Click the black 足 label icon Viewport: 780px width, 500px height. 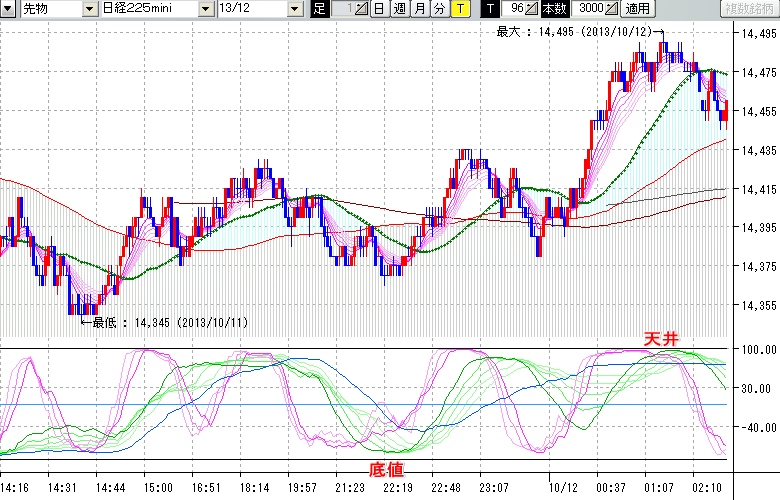coord(319,9)
